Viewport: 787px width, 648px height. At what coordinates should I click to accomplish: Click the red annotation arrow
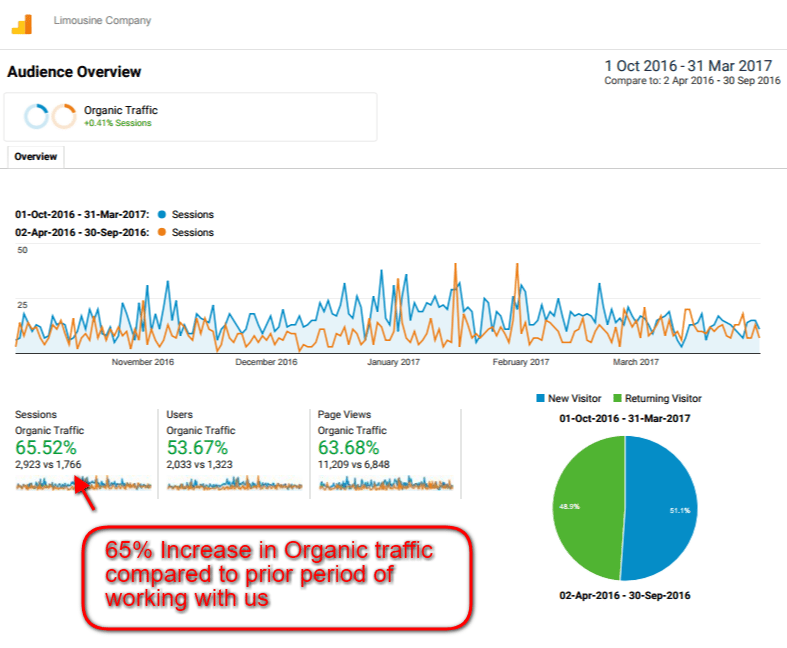tap(87, 493)
